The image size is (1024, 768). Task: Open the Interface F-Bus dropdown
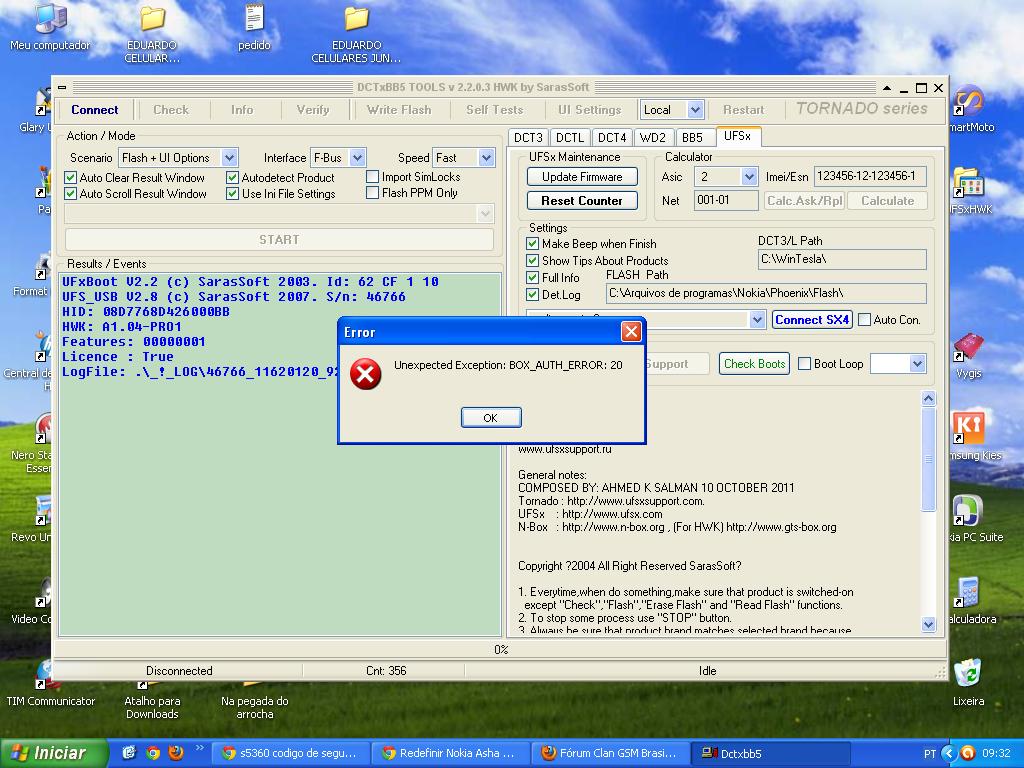[x=357, y=157]
